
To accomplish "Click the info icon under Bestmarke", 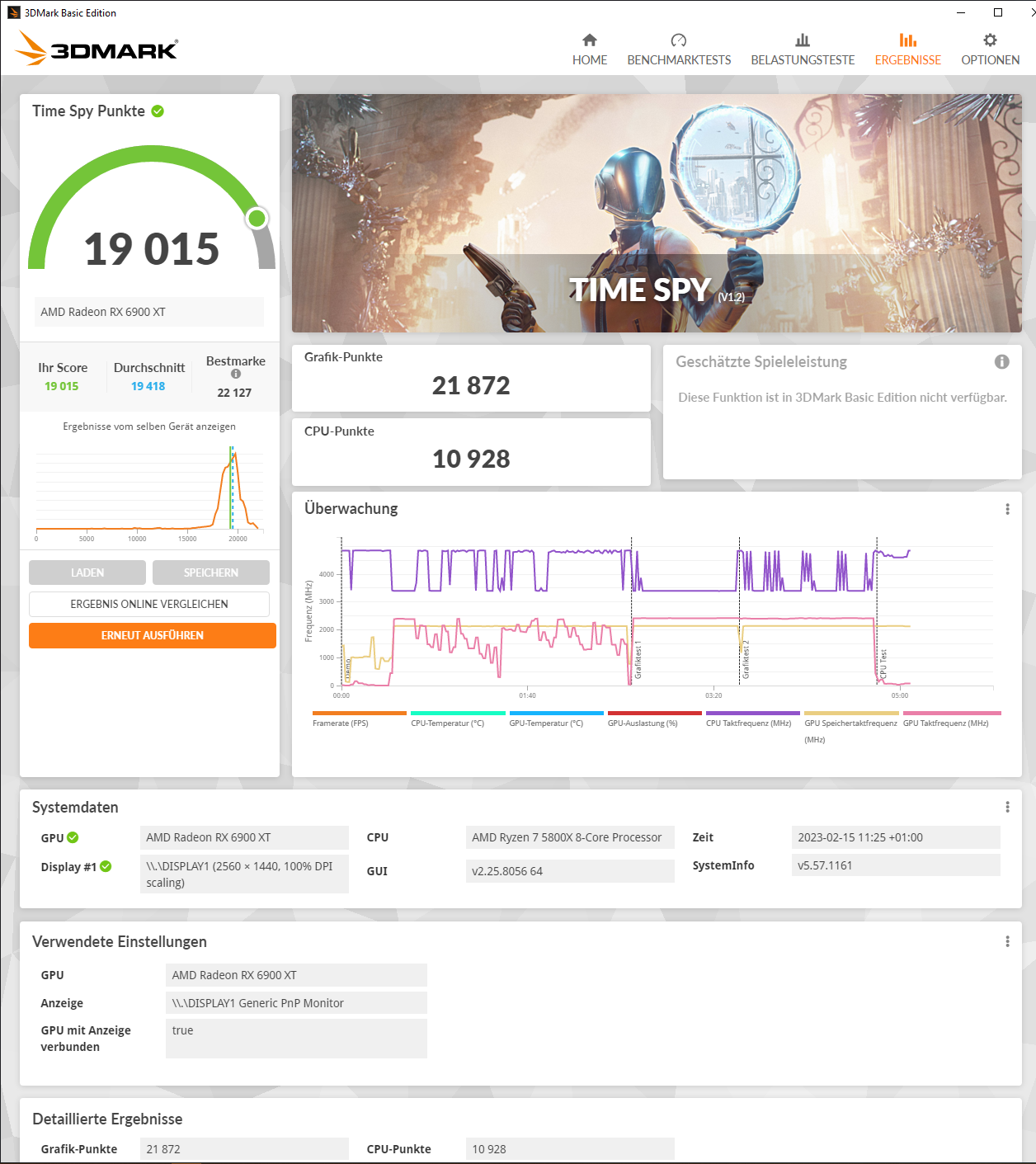I will click(236, 374).
